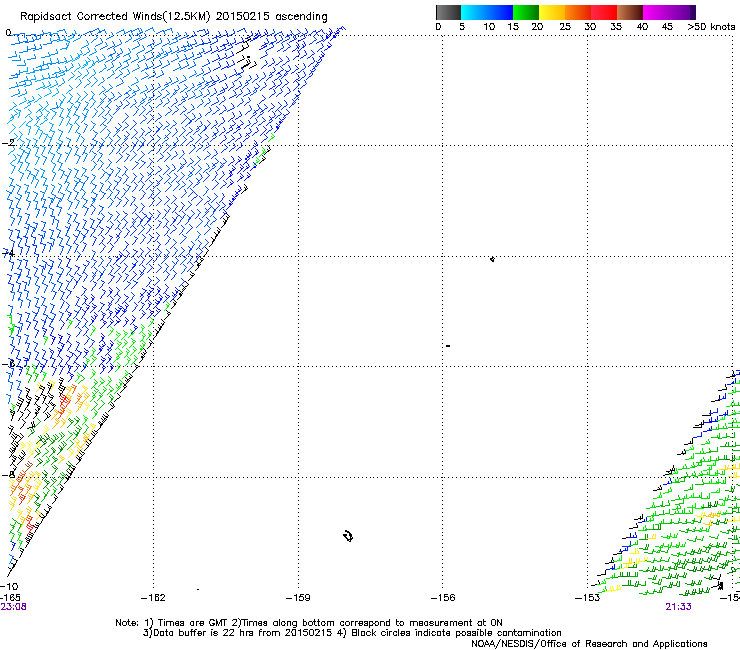Screen dimensions: 740x650
Task: Click the word 'ascending' in the title
Action: pyautogui.click(x=301, y=17)
